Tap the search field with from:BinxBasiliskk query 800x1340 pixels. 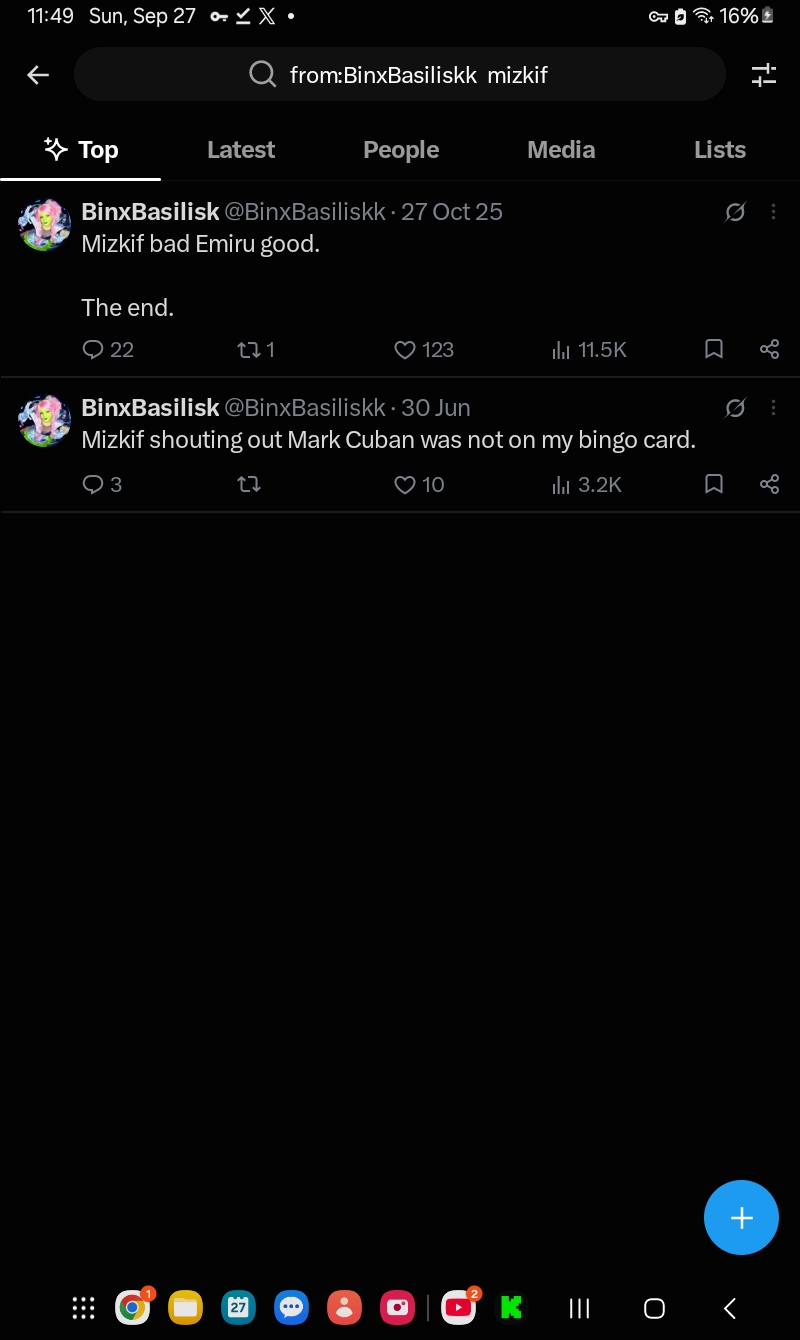(x=400, y=75)
